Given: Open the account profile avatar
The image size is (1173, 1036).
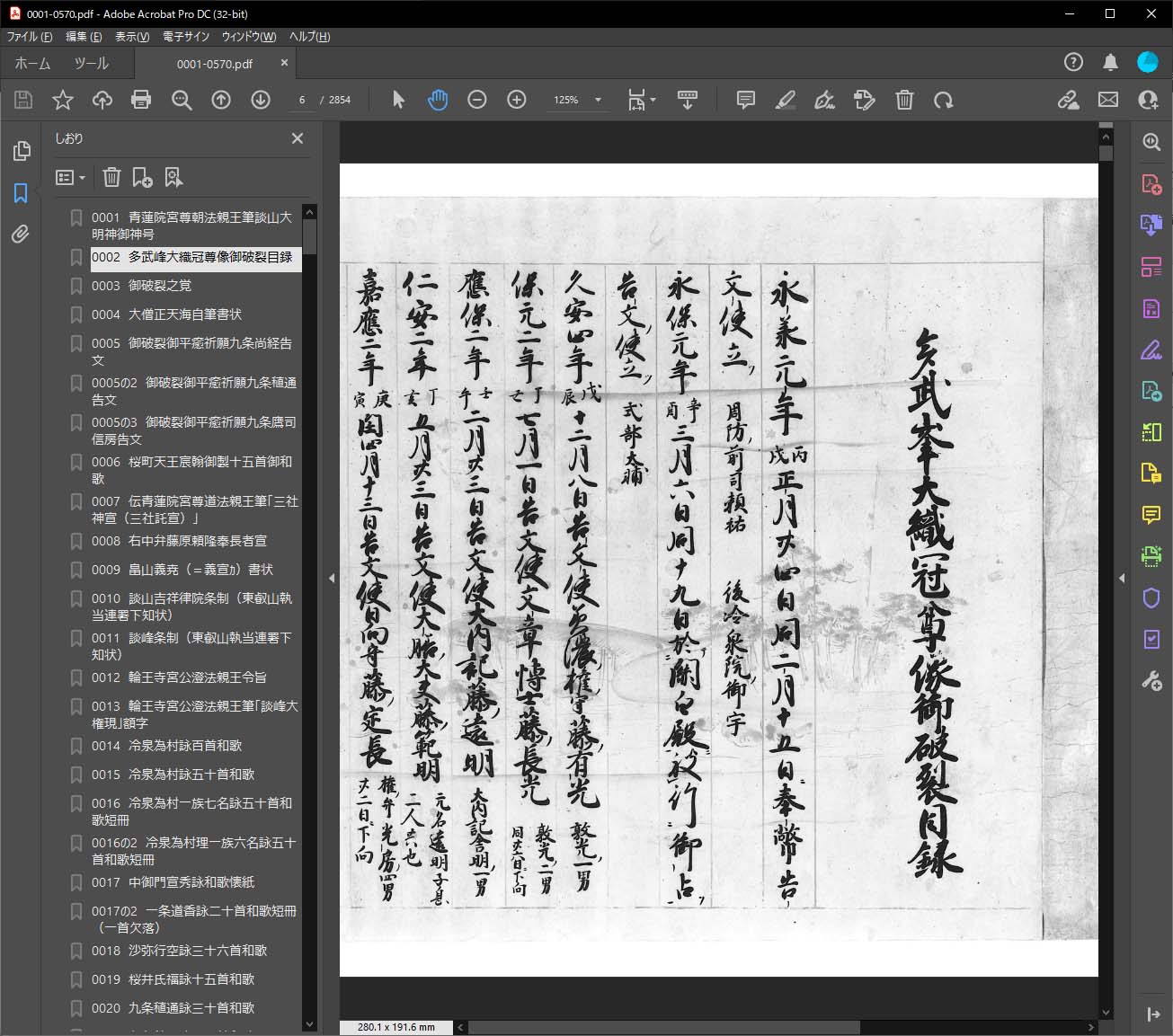Looking at the screenshot, I should click(x=1148, y=62).
